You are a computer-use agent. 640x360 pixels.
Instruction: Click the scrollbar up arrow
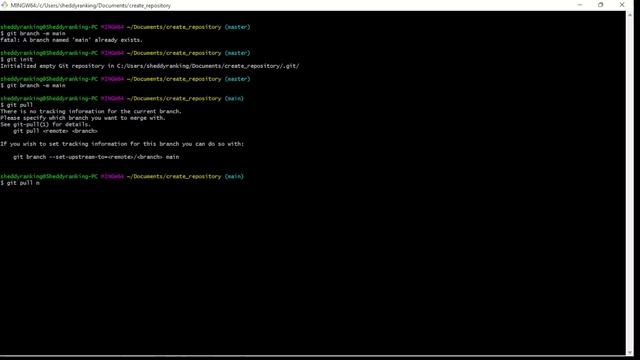click(x=629, y=15)
